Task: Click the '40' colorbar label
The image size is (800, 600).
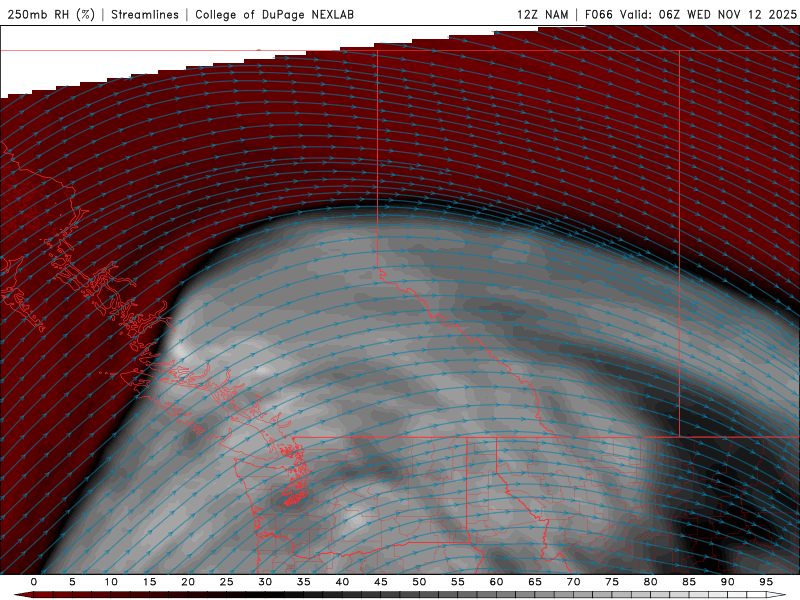Action: pyautogui.click(x=342, y=582)
